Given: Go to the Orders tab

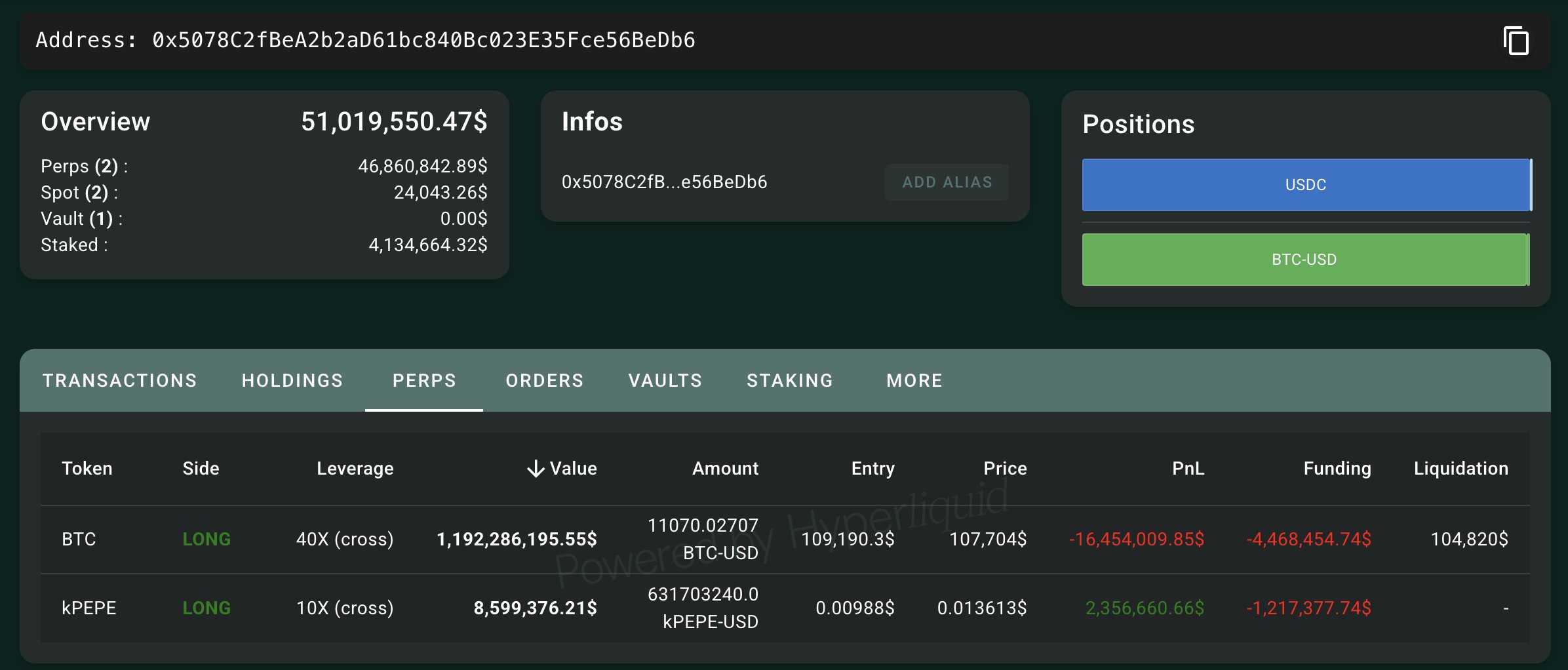Looking at the screenshot, I should coord(544,380).
